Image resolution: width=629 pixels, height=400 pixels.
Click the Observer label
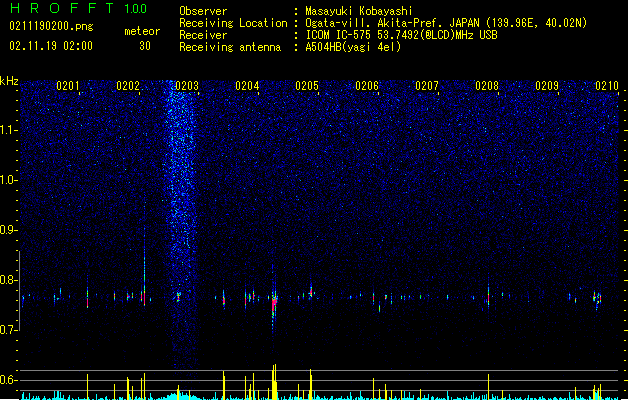203,11
